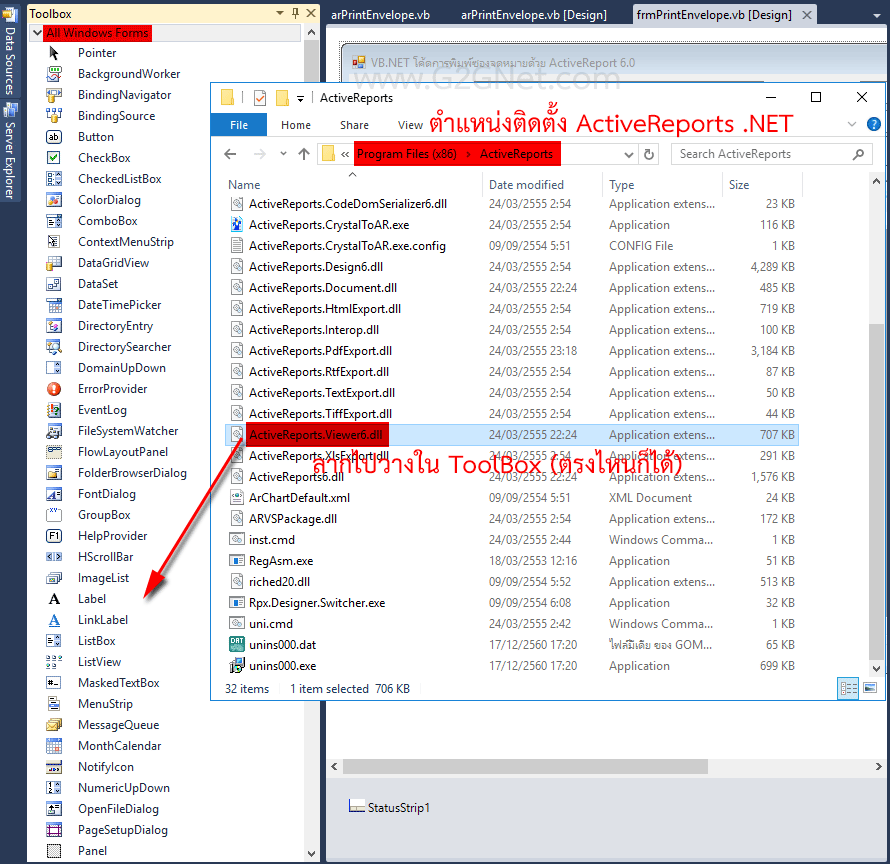This screenshot has width=890, height=864.
Task: Switch to details view in Explorer
Action: tap(849, 689)
